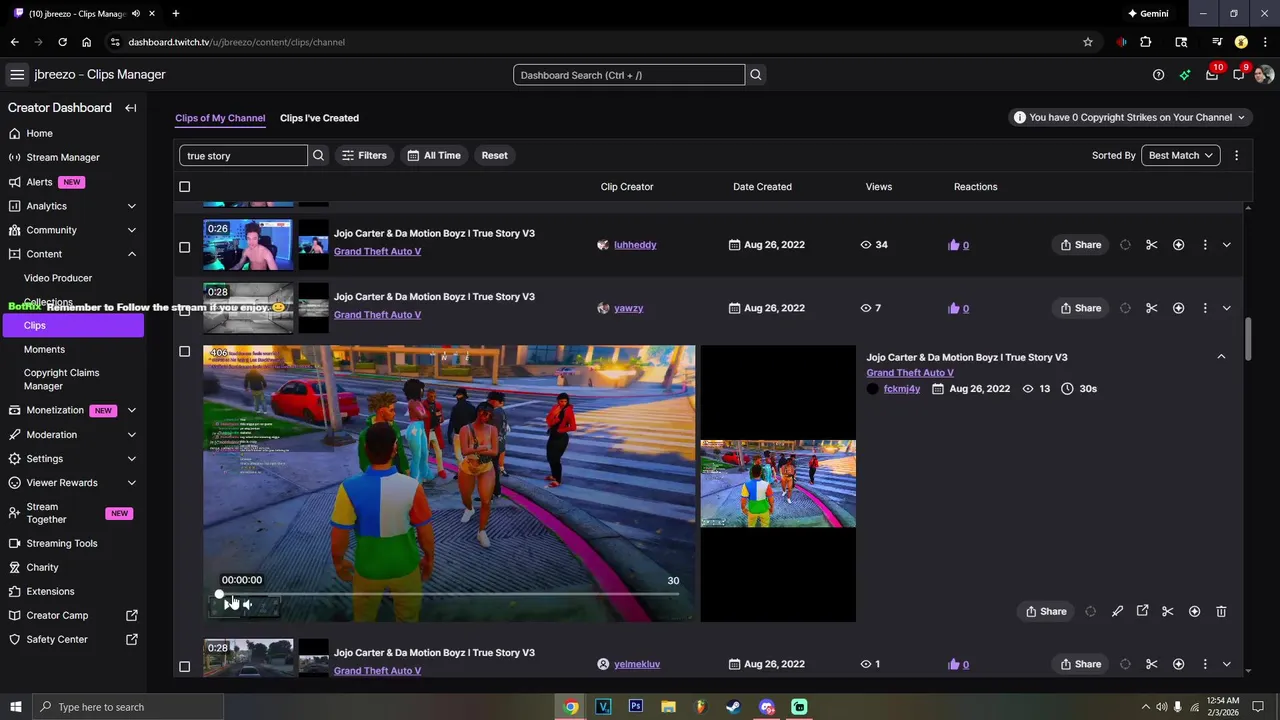Play the expanded clip video
This screenshot has width=1280, height=720.
point(227,604)
